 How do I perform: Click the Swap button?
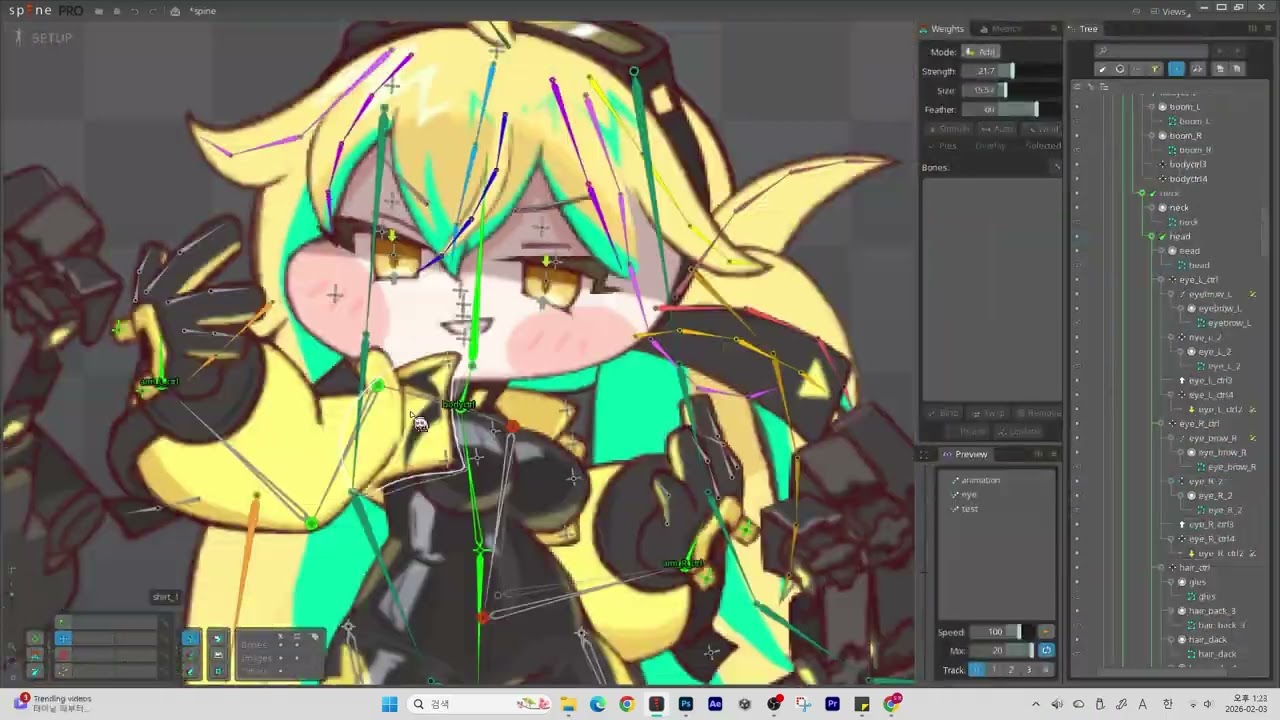pos(989,413)
